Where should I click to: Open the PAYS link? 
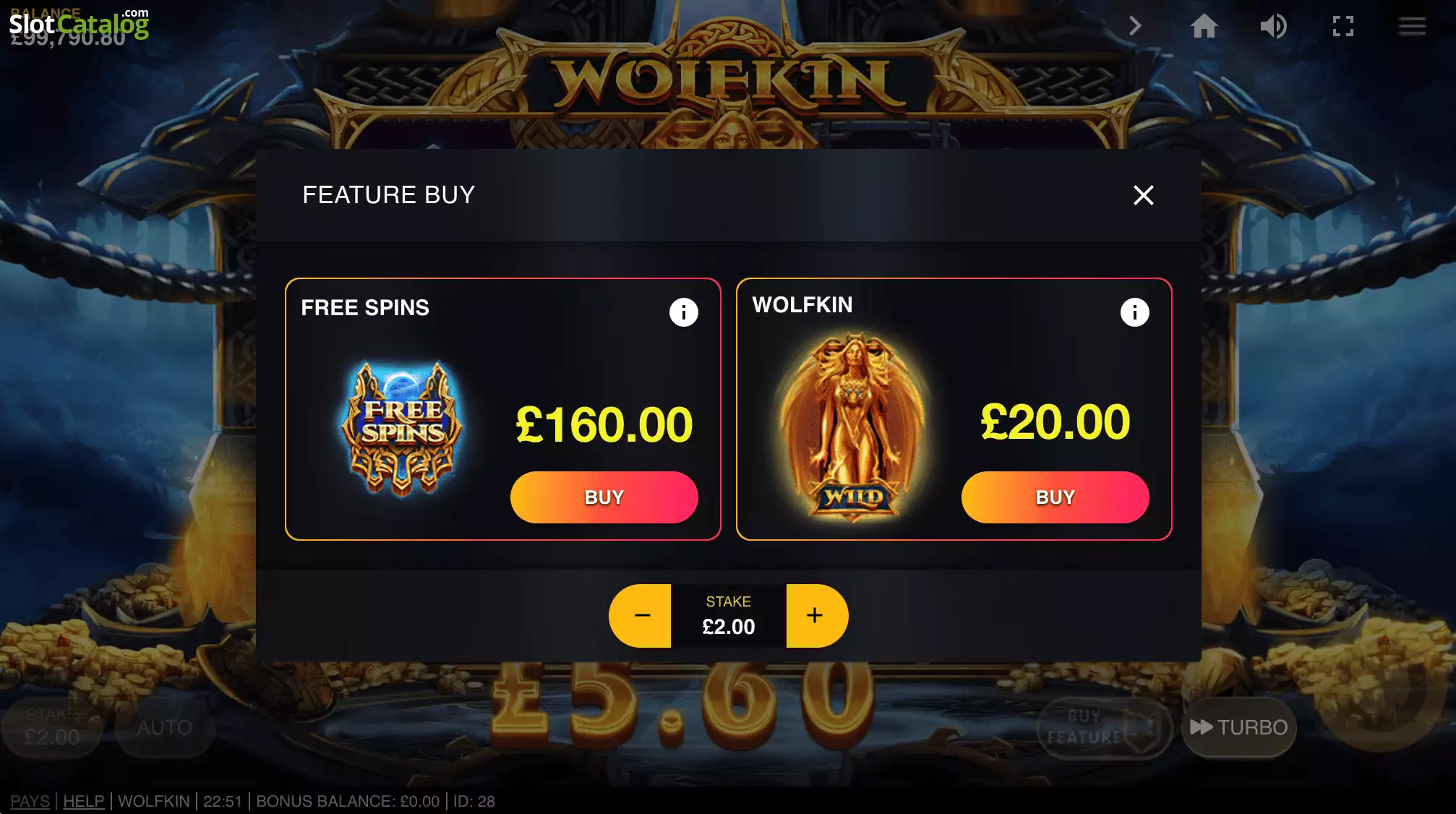(30, 801)
